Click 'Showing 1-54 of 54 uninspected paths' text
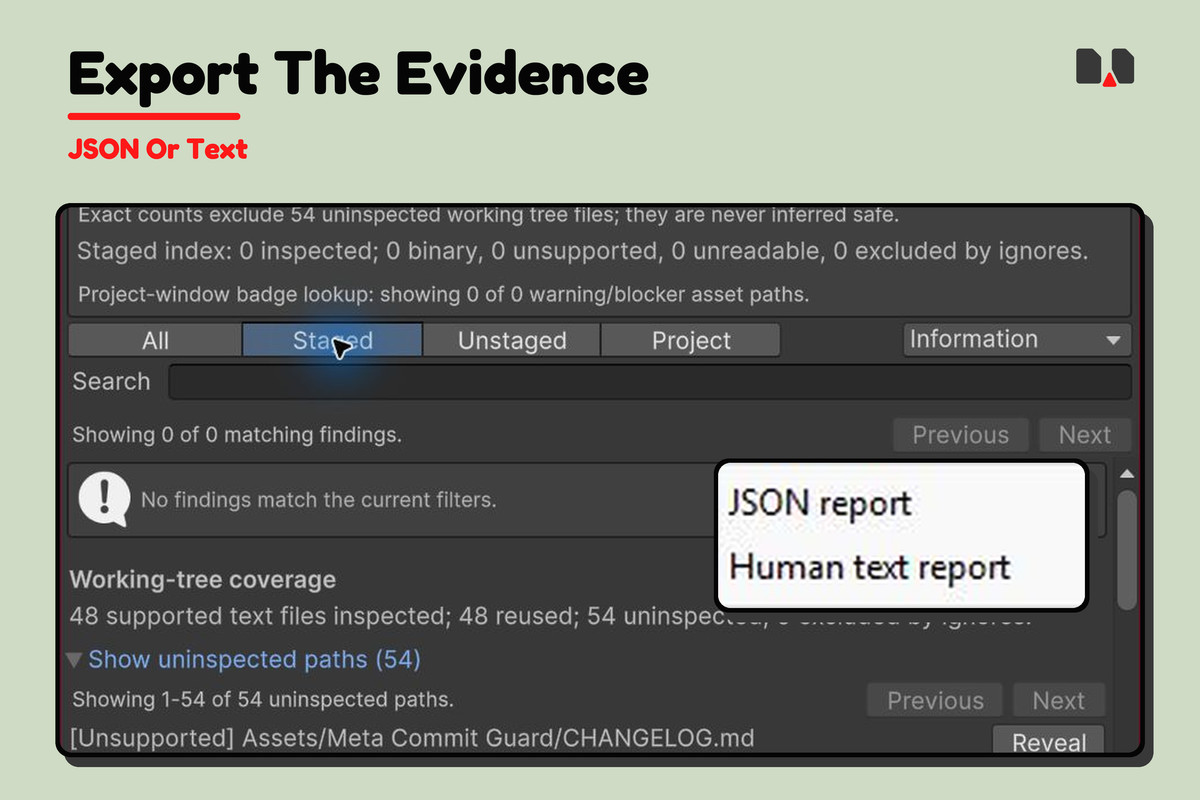1200x800 pixels. click(263, 699)
